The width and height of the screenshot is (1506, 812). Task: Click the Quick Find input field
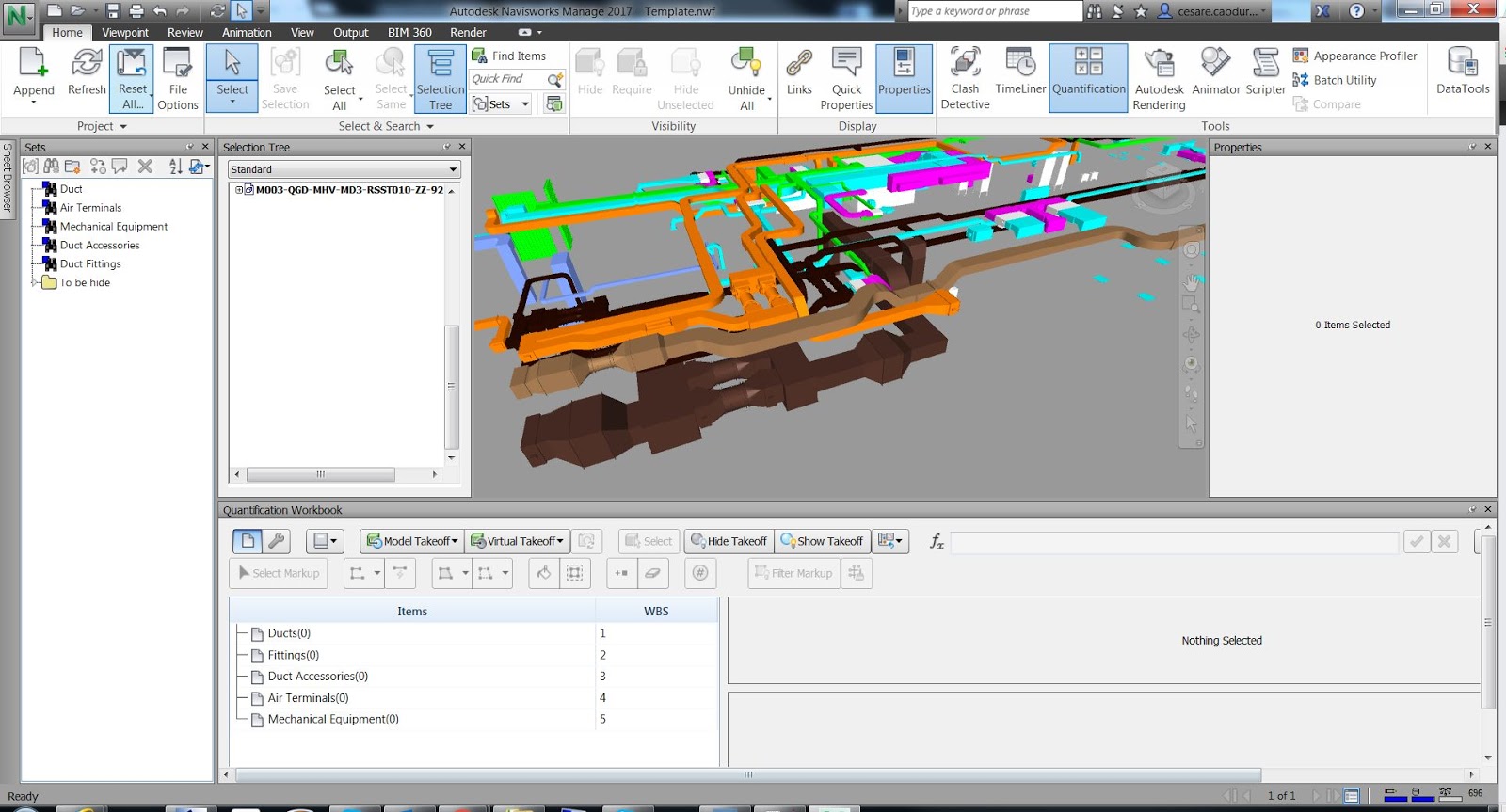[x=508, y=79]
